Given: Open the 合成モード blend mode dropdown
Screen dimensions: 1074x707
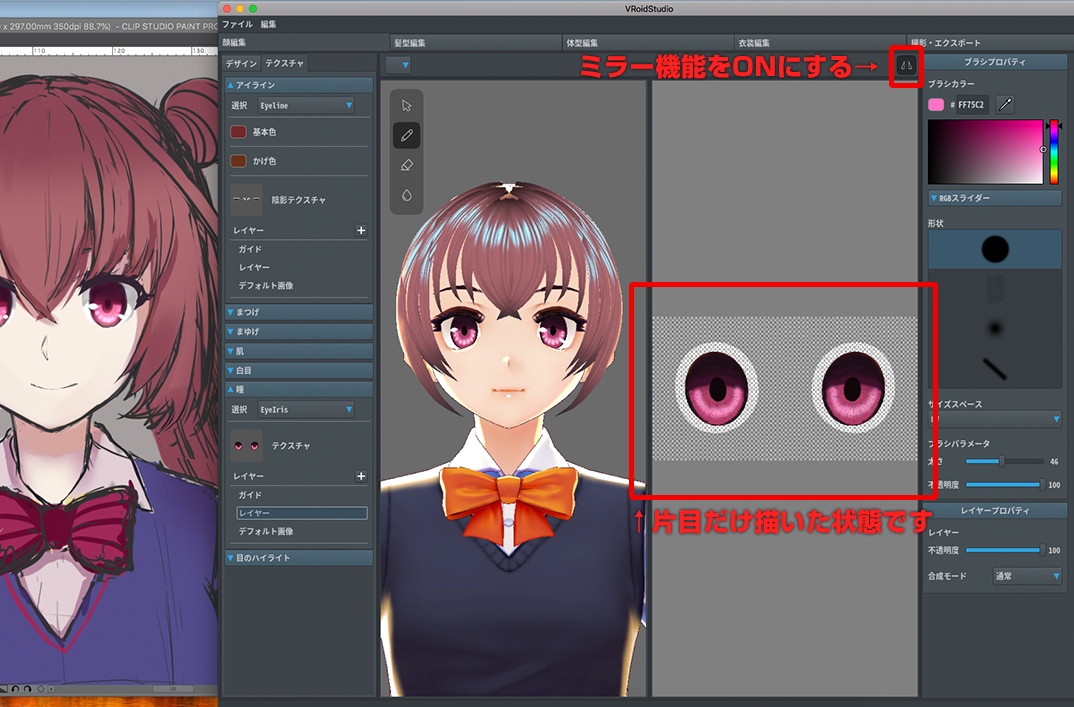Looking at the screenshot, I should pyautogui.click(x=1027, y=577).
